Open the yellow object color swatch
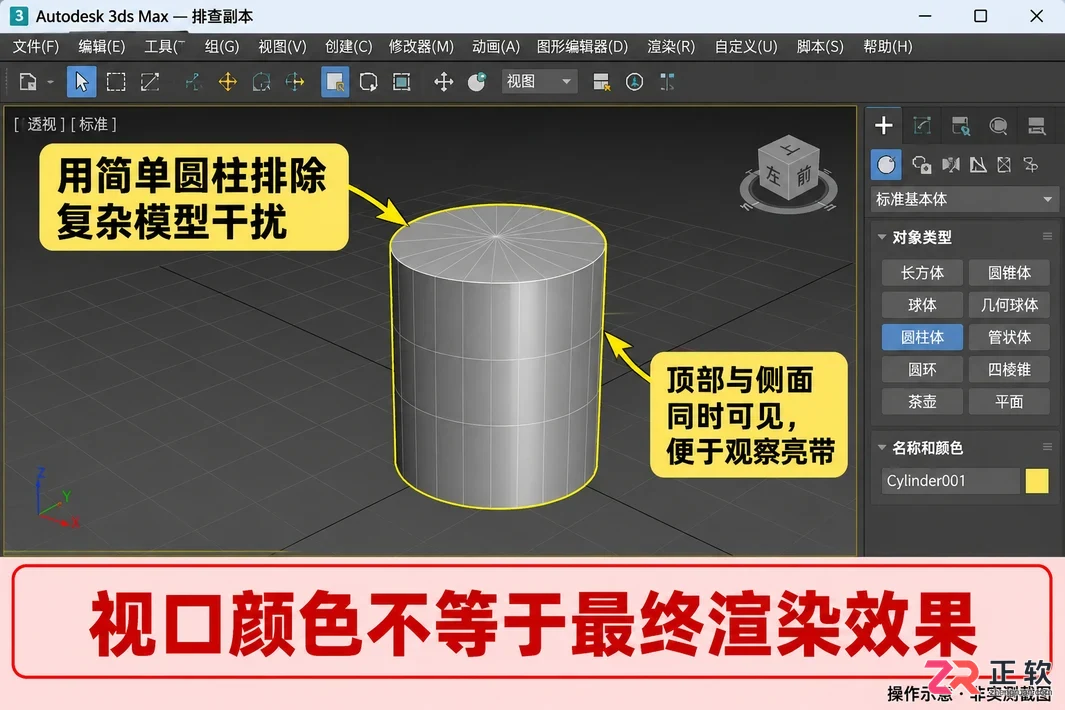 coord(1036,480)
